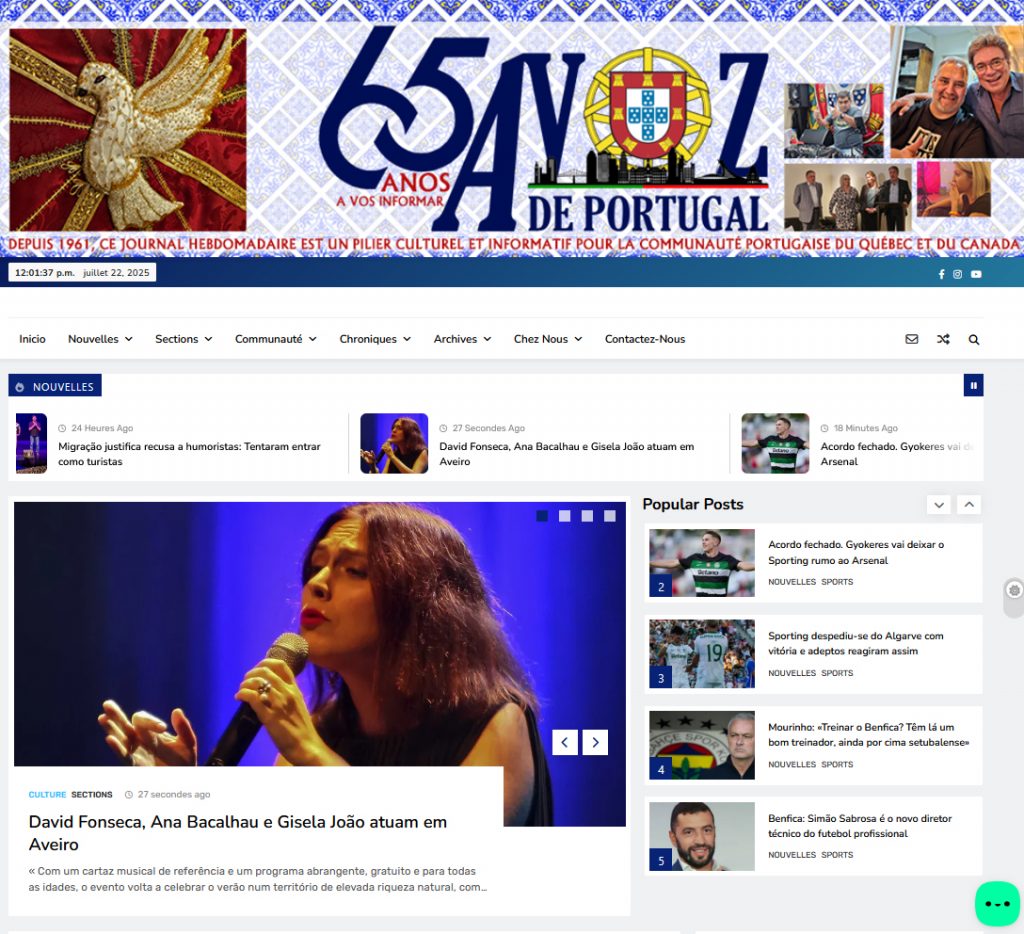Expand the Nouvelles menu dropdown
Viewport: 1024px width, 934px height.
(100, 339)
